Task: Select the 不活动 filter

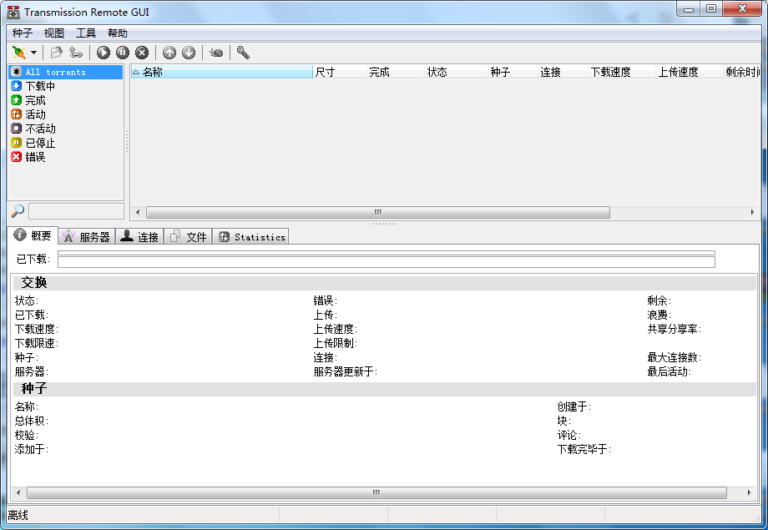Action: coord(66,129)
